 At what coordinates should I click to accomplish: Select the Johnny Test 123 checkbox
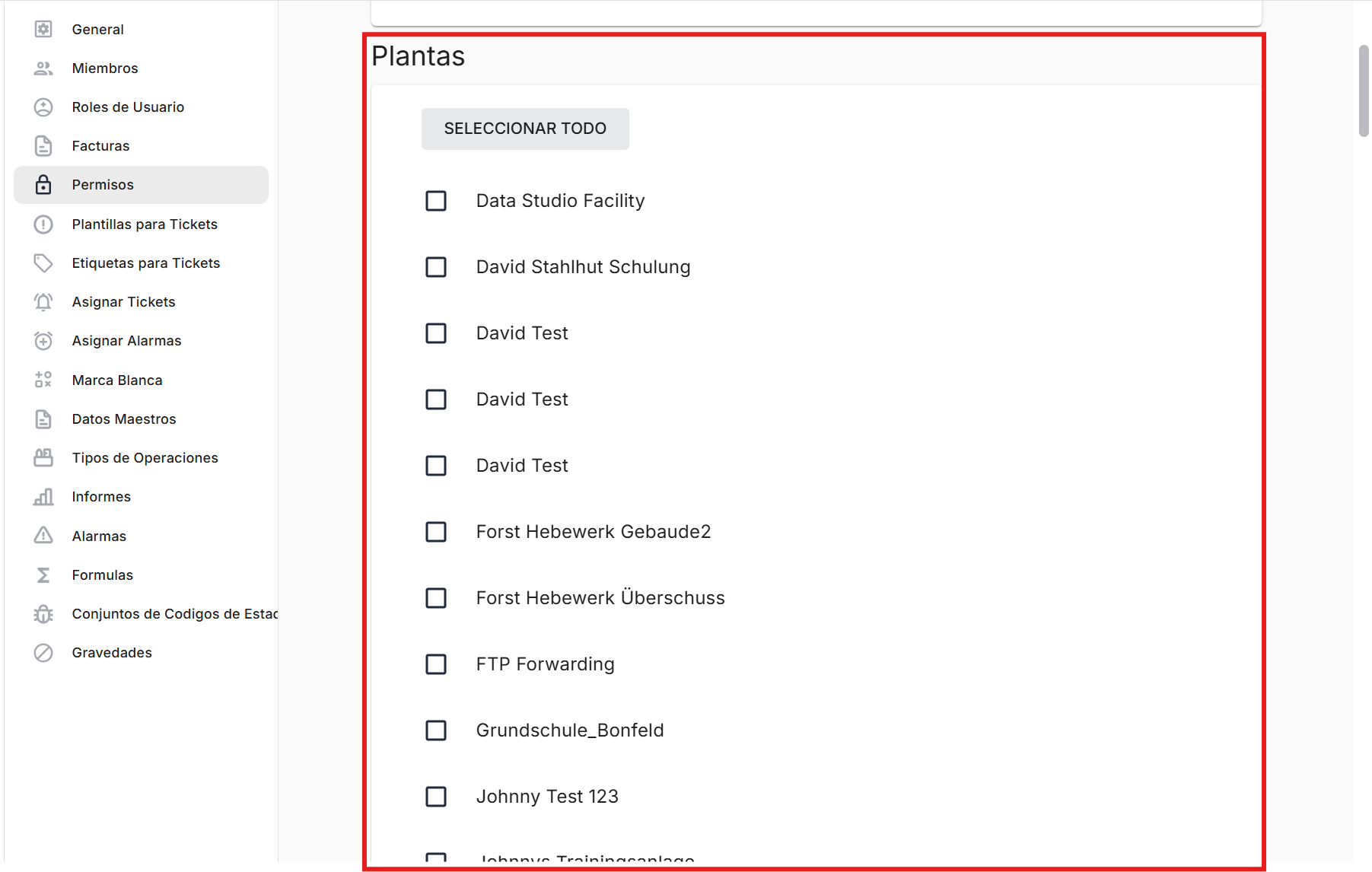tap(436, 797)
